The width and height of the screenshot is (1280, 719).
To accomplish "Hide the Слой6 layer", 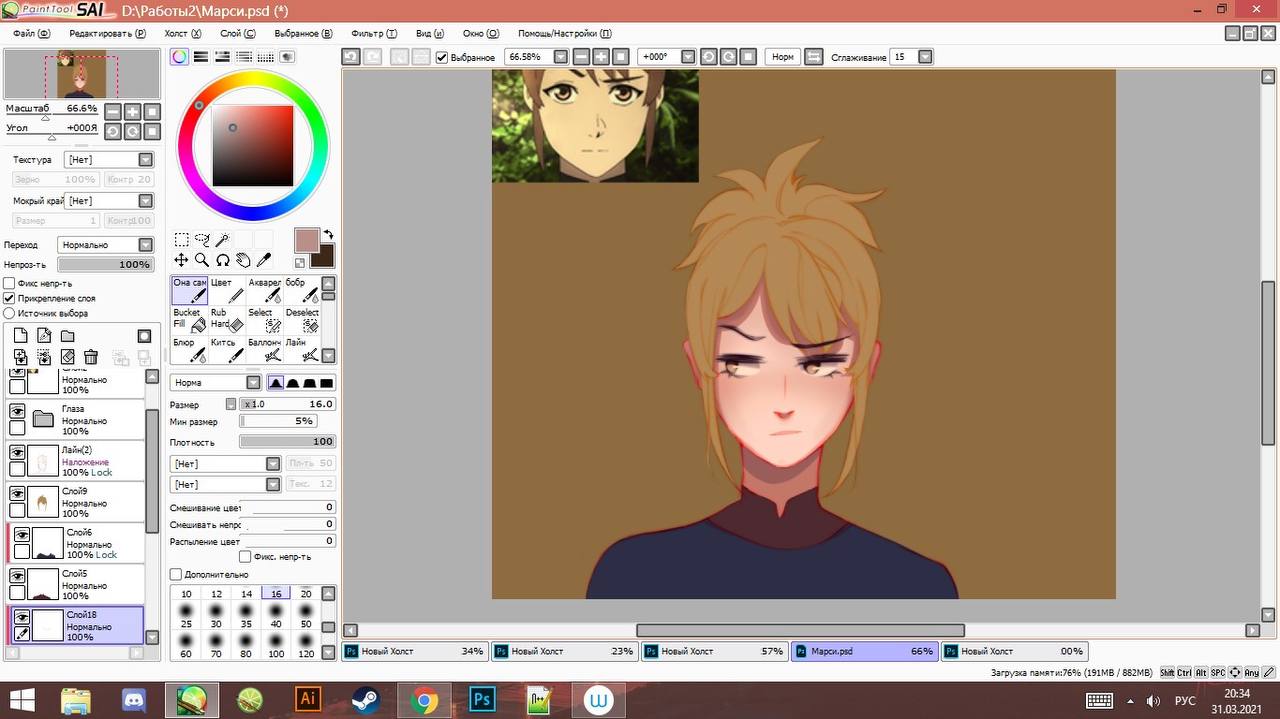I will click(x=22, y=535).
